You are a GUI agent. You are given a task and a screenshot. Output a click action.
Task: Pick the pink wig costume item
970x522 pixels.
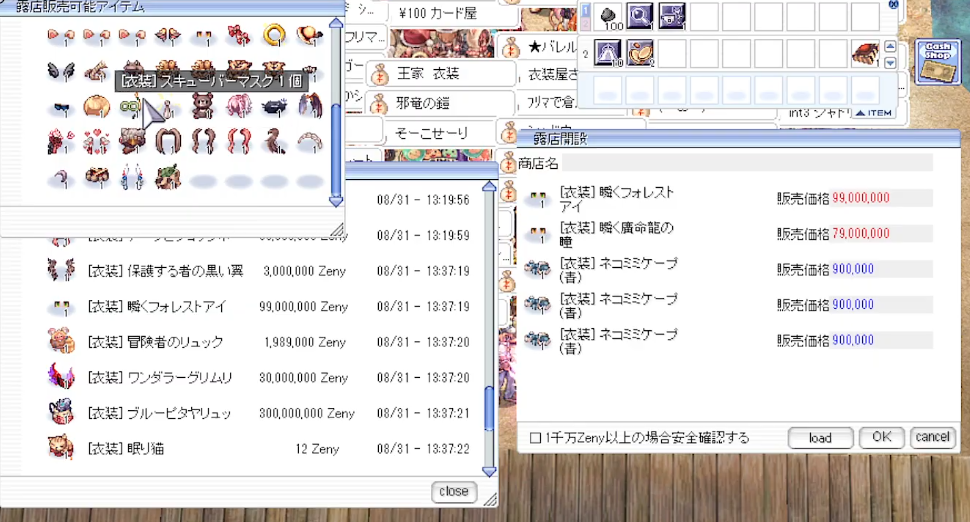238,106
